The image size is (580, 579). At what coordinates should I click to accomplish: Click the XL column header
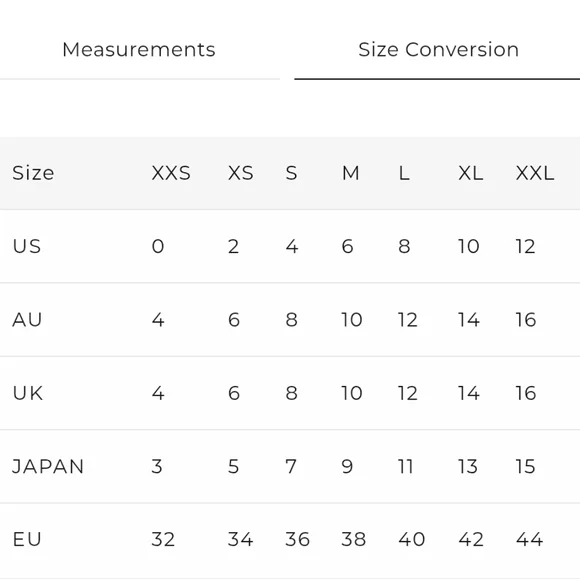[471, 173]
